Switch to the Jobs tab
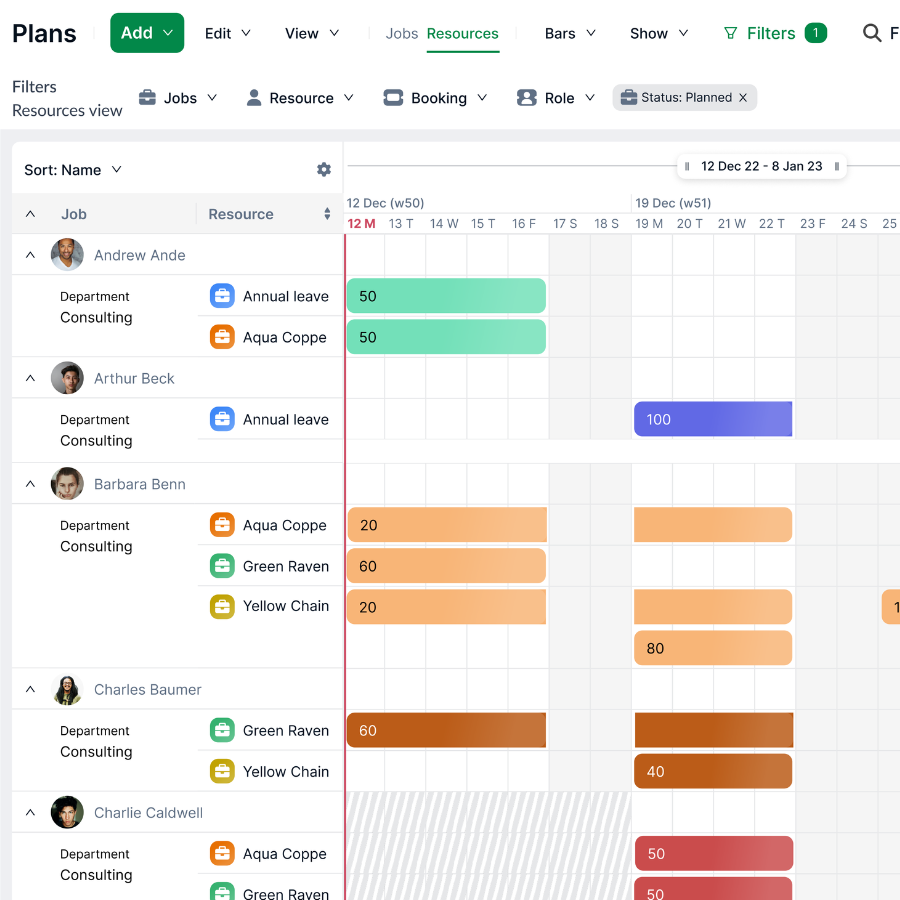The height and width of the screenshot is (900, 900). [x=402, y=33]
